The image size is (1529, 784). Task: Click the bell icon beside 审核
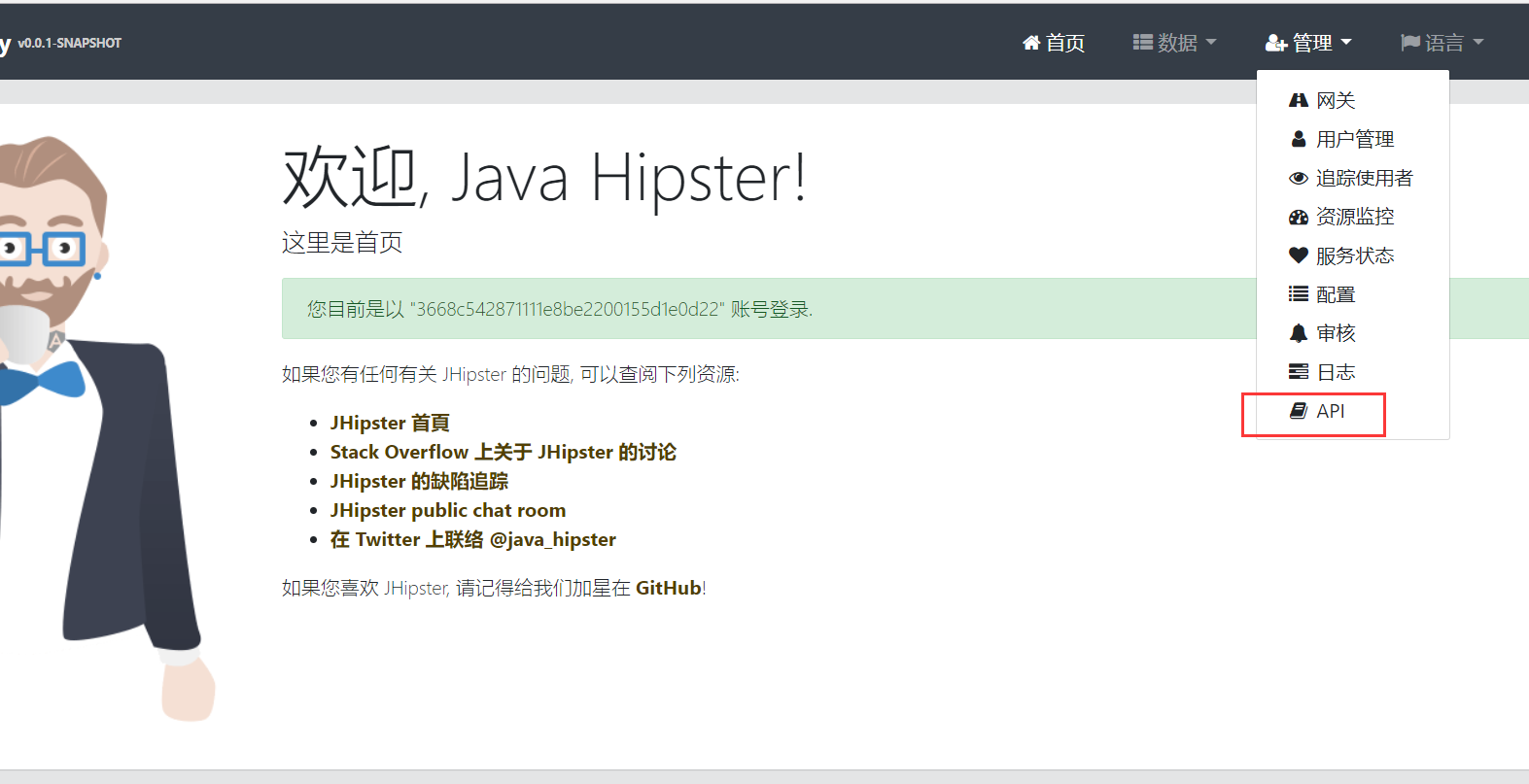(x=1298, y=333)
